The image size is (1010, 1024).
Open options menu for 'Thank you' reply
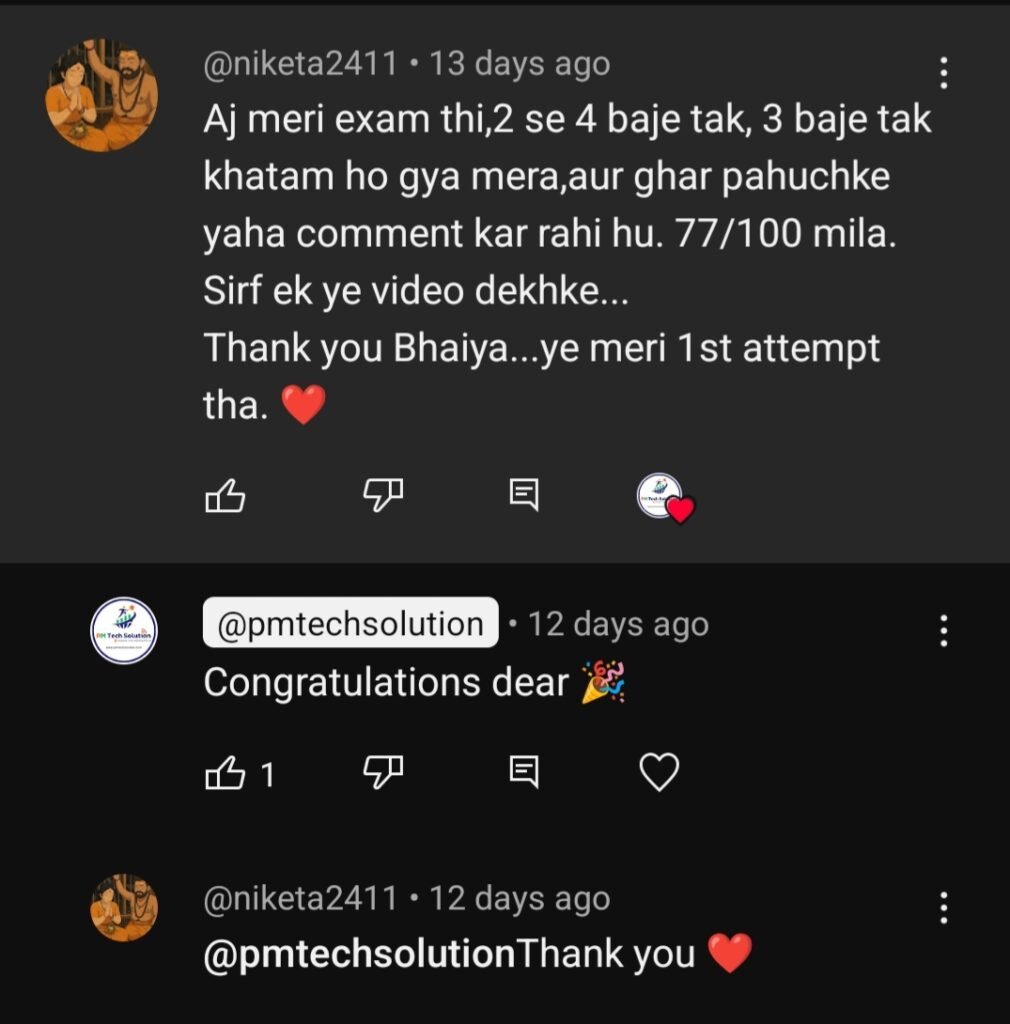[x=943, y=907]
